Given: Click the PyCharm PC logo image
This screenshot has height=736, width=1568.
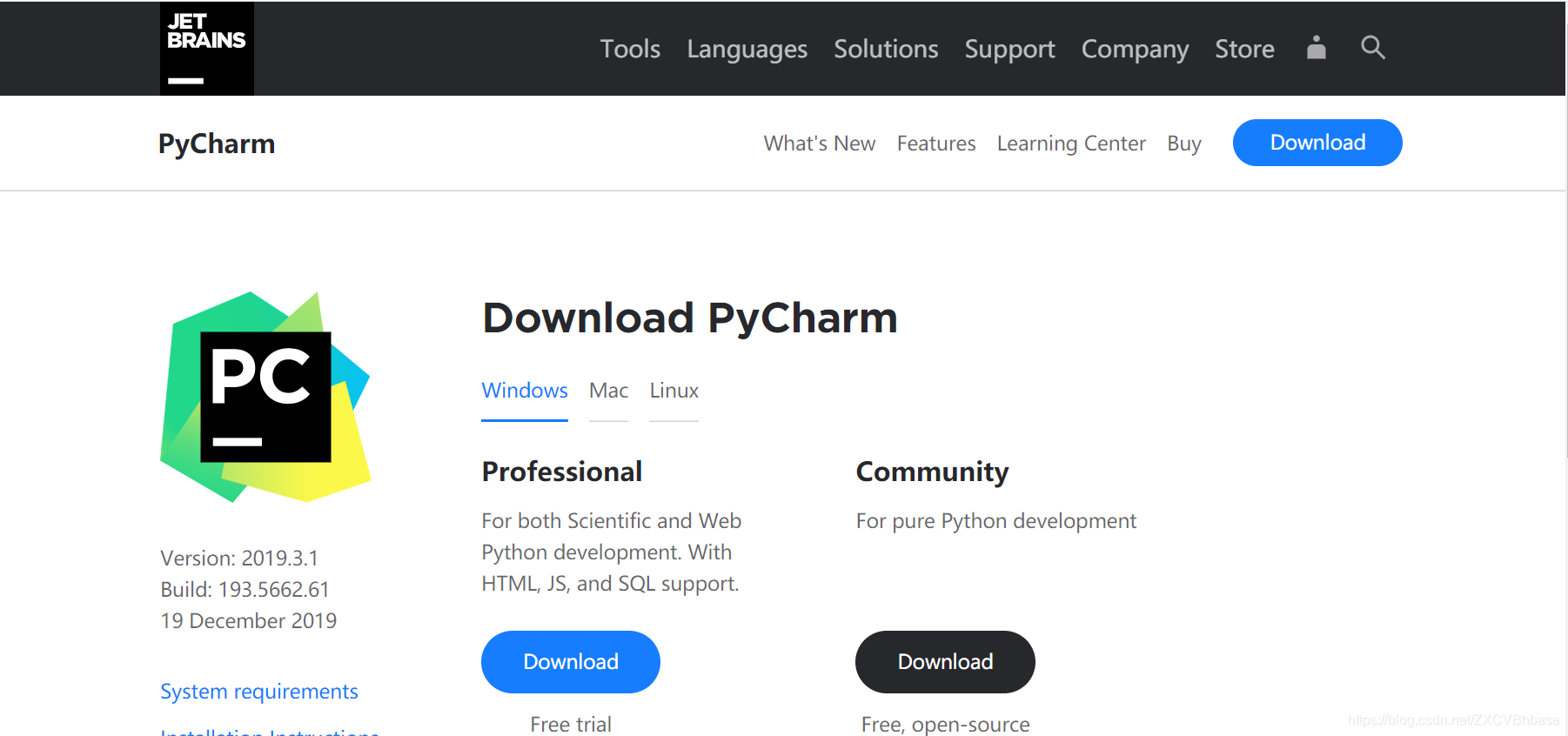Looking at the screenshot, I should click(x=265, y=397).
